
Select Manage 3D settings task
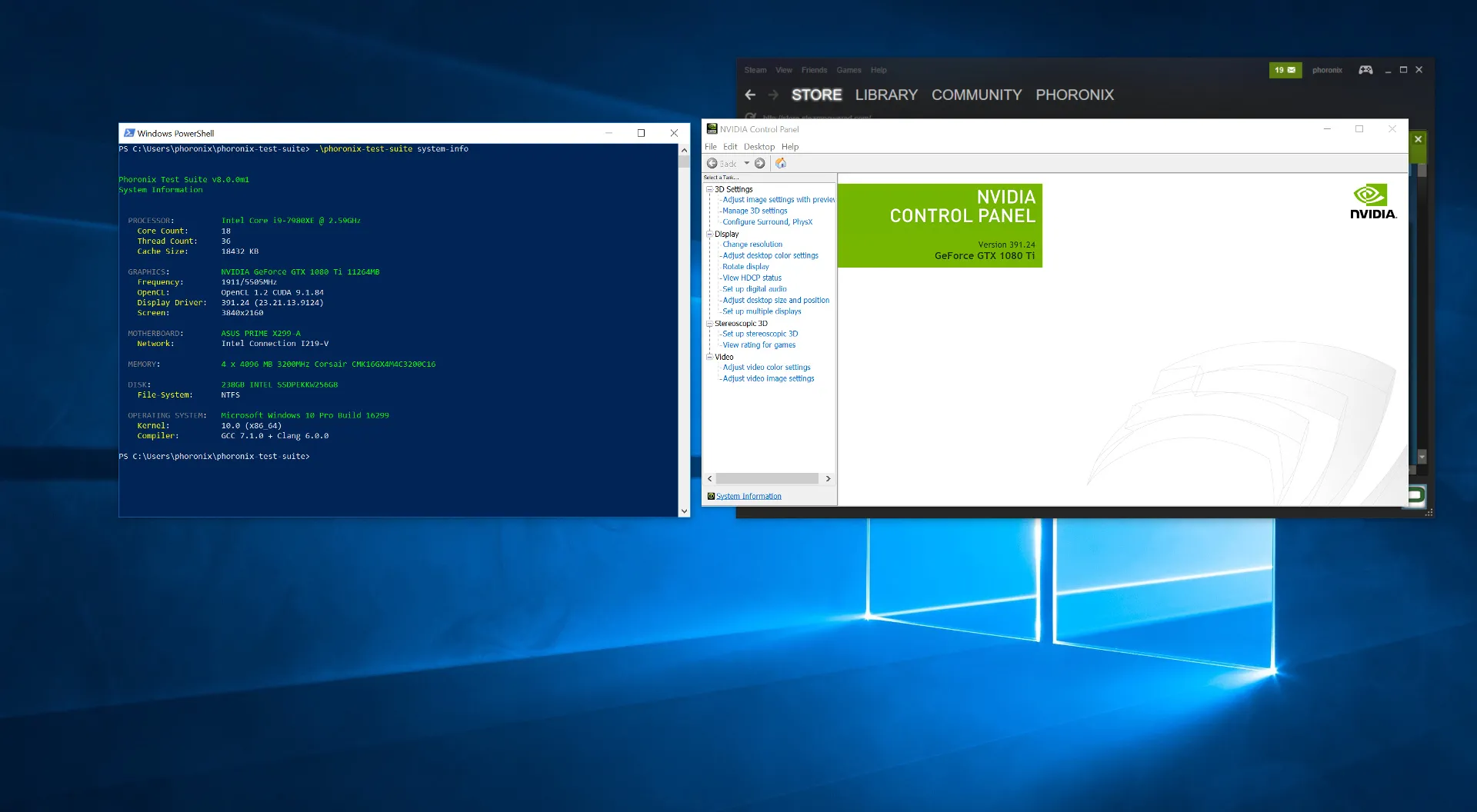[x=755, y=211]
